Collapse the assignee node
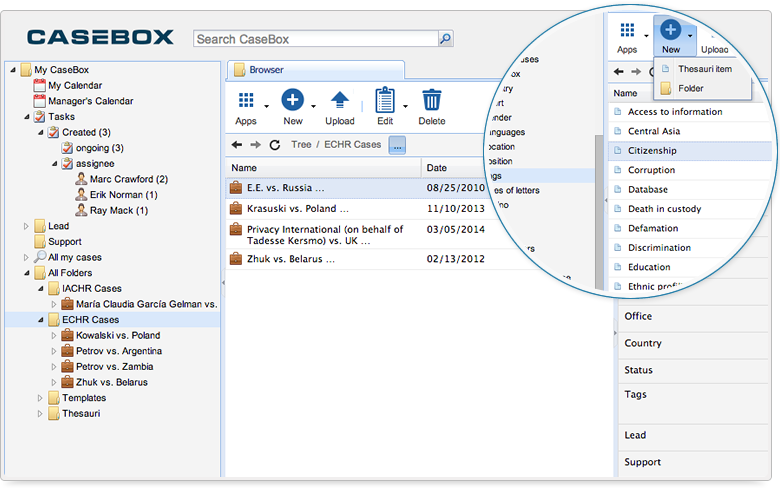This screenshot has height=500, width=780. tap(55, 164)
